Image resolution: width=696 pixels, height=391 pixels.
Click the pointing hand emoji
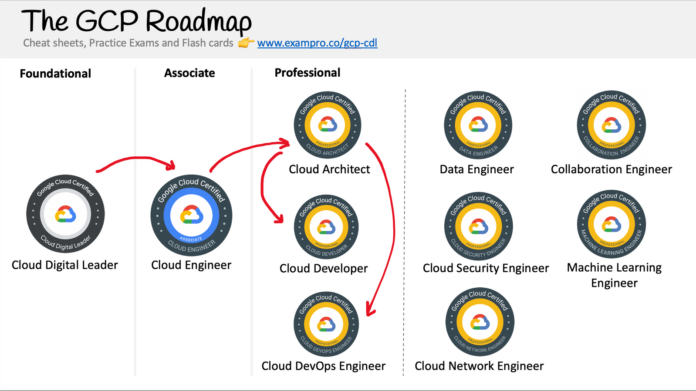click(246, 43)
